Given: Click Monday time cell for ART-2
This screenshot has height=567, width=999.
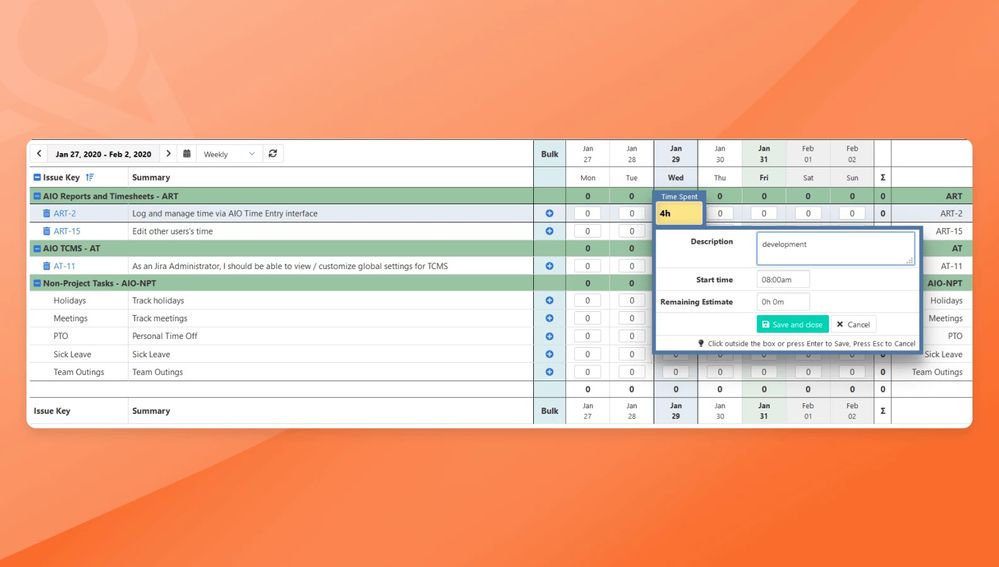Looking at the screenshot, I should click(587, 213).
